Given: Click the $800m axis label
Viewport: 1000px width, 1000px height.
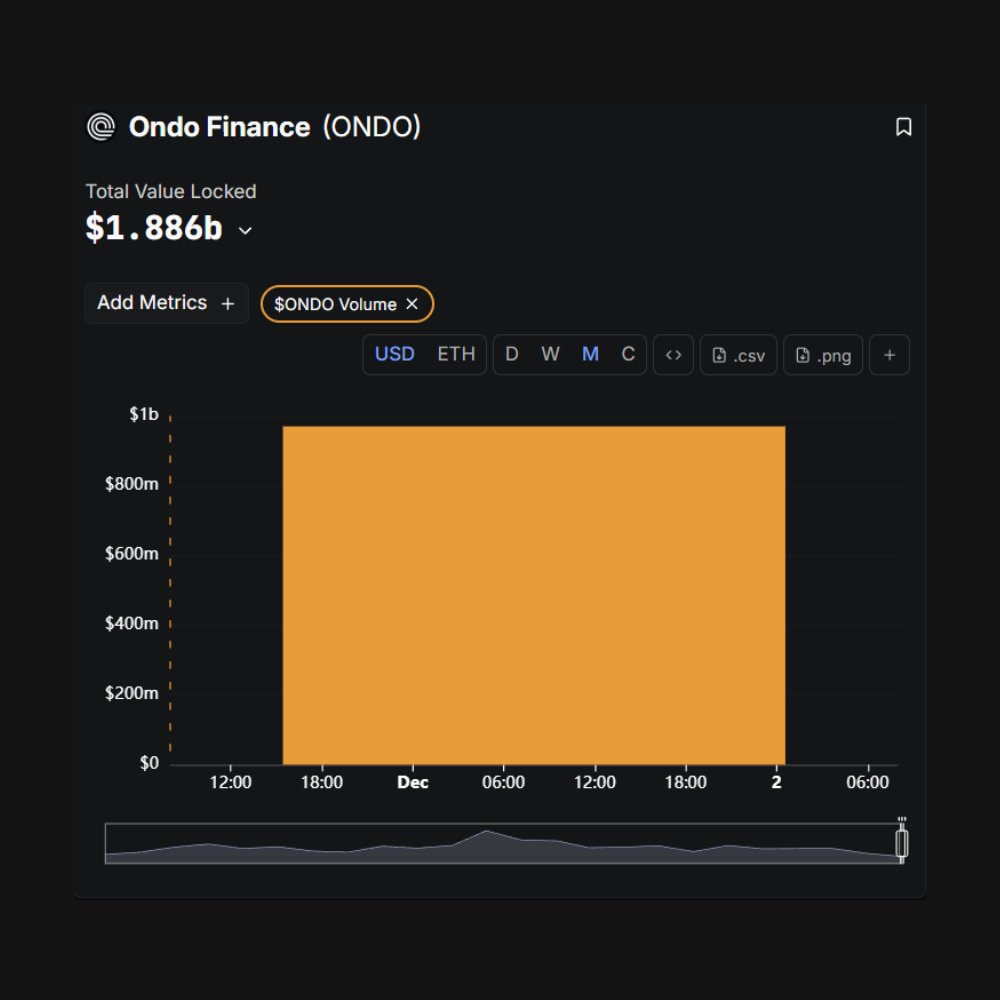Looking at the screenshot, I should tap(131, 483).
